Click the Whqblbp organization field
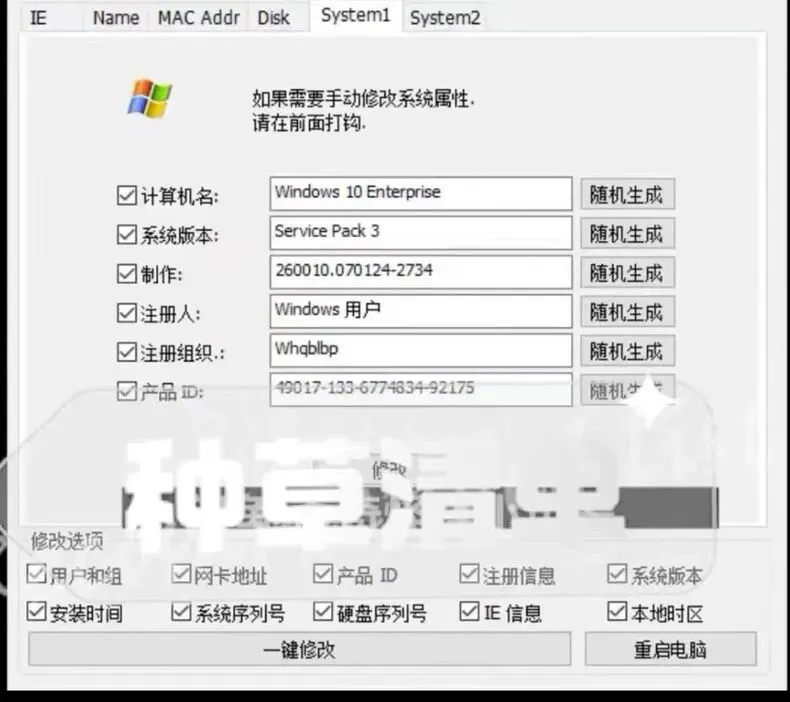Screen dimensions: 790x702 (421, 350)
